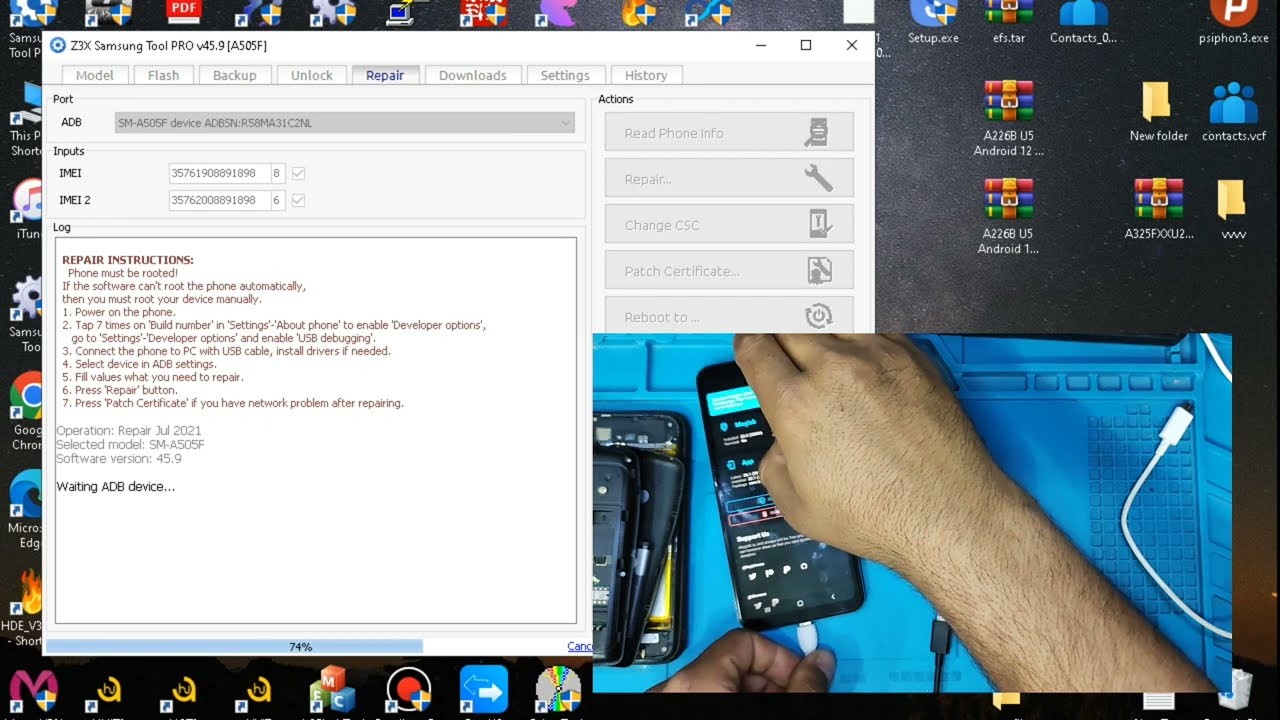This screenshot has width=1280, height=720.
Task: Click 'Waiting ADB device...' log line
Action: 115,487
